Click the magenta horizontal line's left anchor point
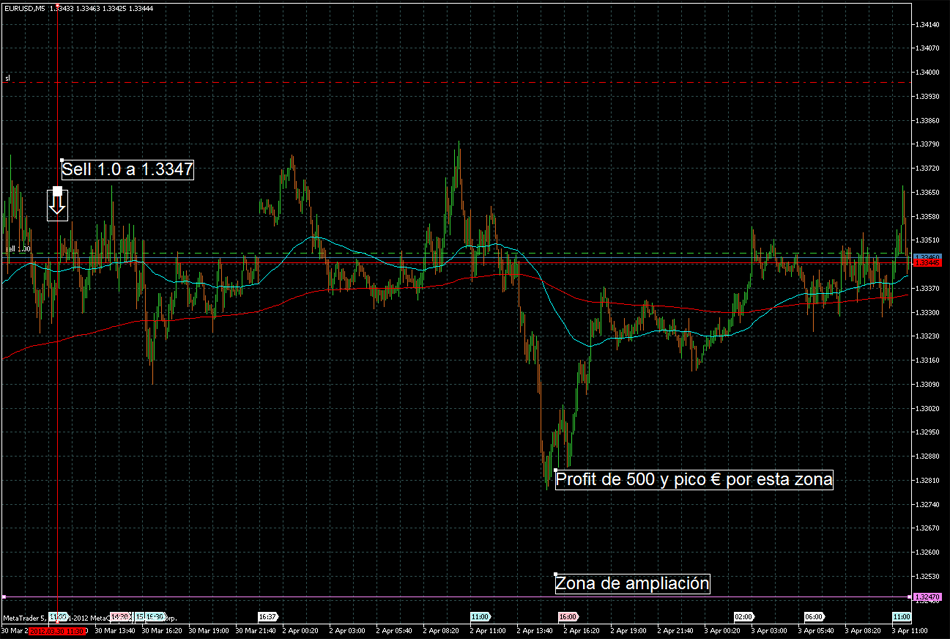950x639 pixels. point(4,597)
